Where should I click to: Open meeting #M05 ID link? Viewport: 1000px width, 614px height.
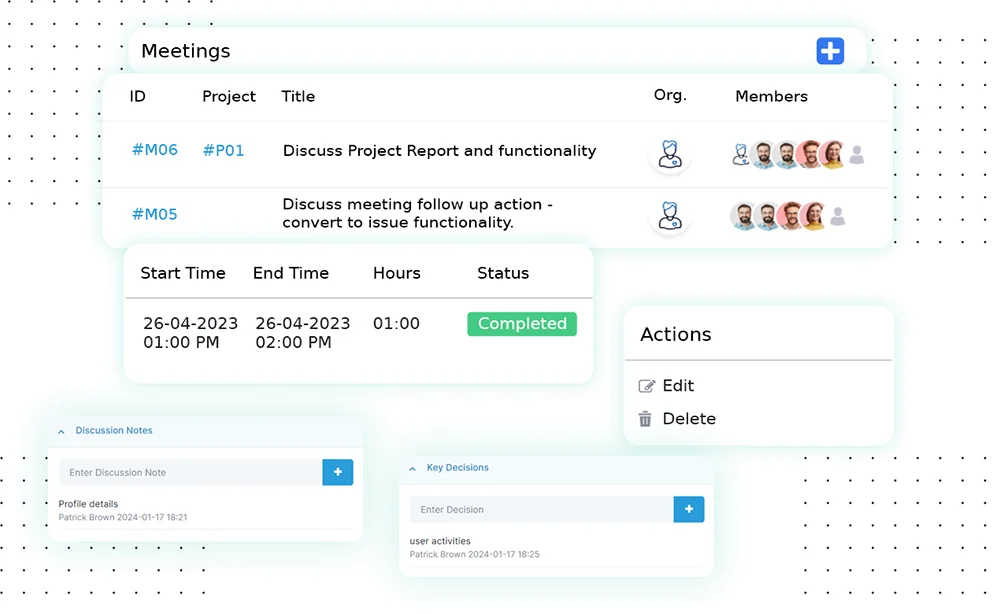[154, 214]
